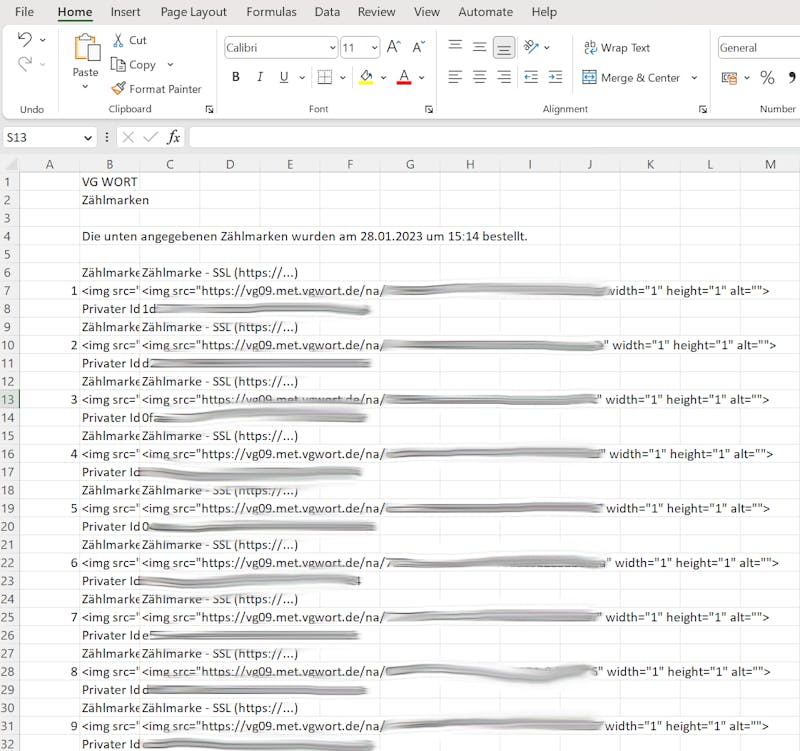Open the Formulas tab
800x751 pixels.
point(271,12)
